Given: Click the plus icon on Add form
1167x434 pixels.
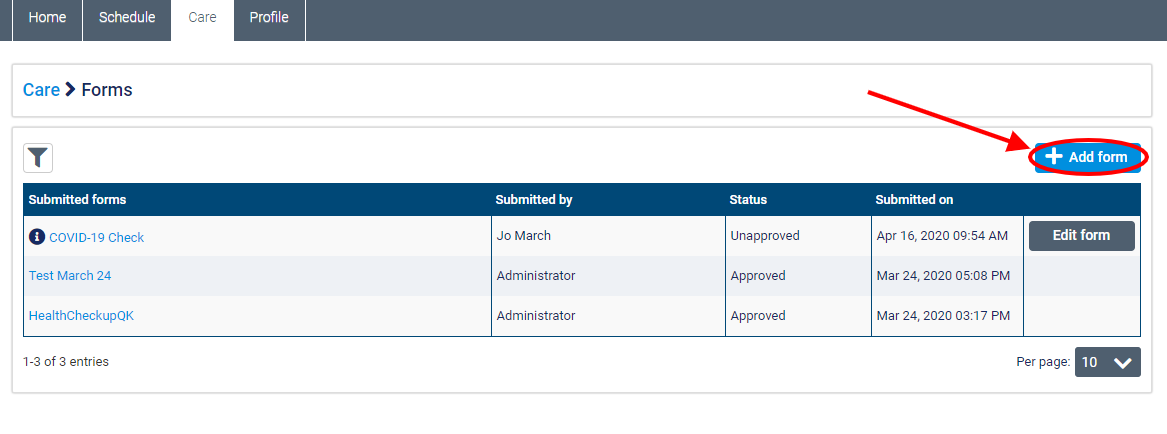Looking at the screenshot, I should pos(1053,157).
